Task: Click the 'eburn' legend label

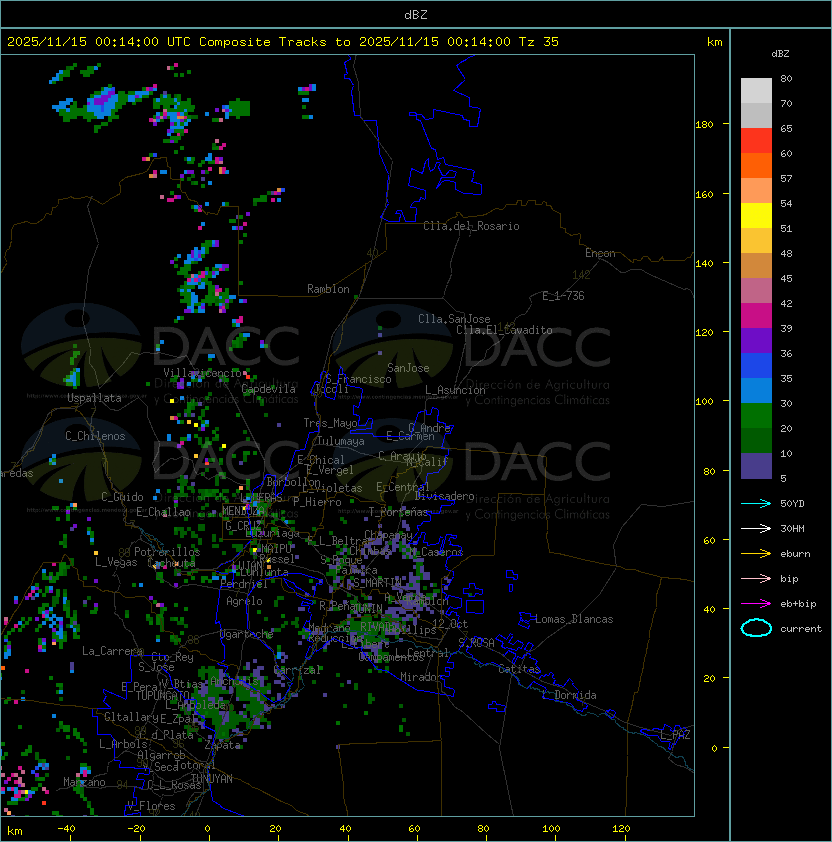Action: pos(795,554)
